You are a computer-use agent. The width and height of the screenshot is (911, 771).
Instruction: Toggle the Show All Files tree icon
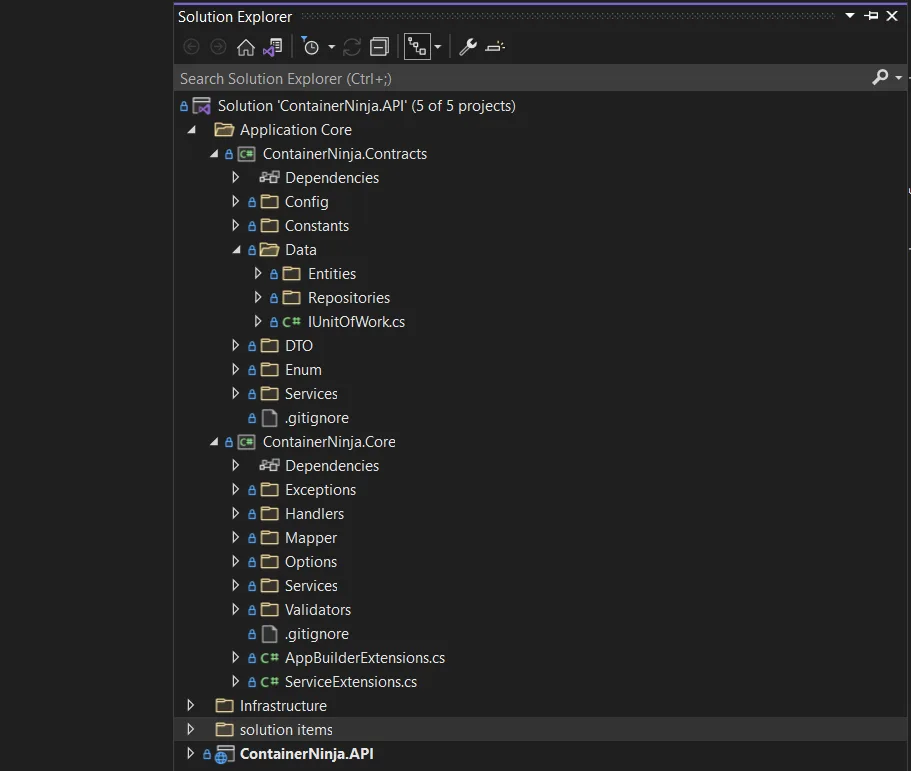coord(416,47)
